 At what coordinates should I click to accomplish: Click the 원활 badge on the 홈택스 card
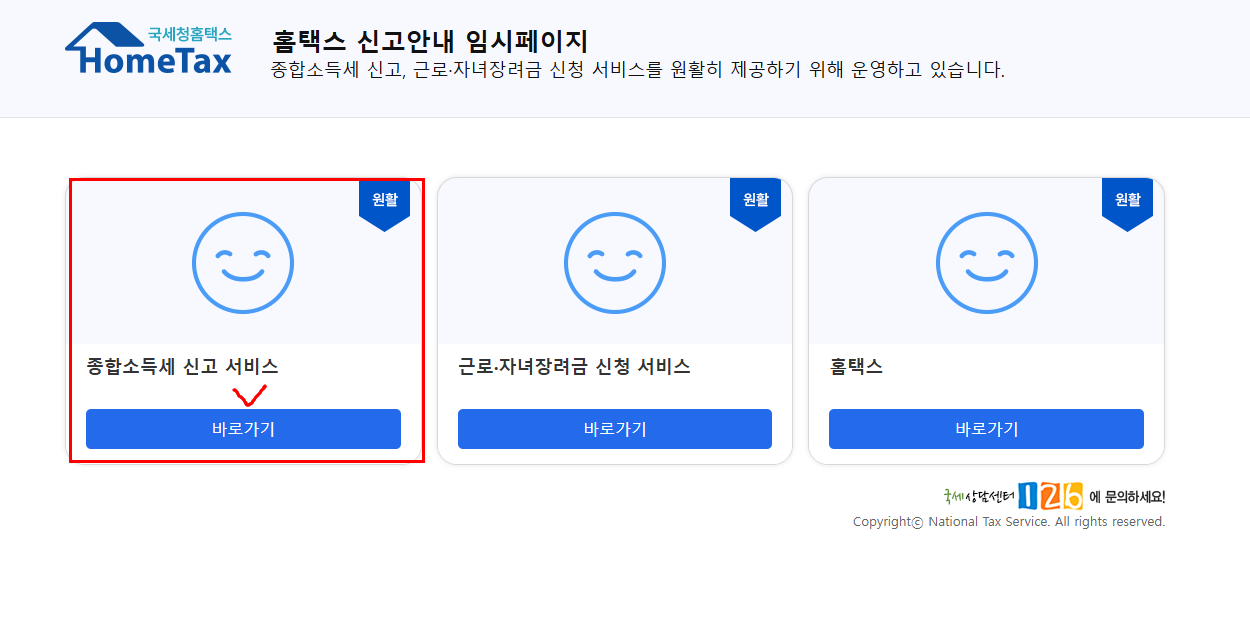pos(1128,199)
